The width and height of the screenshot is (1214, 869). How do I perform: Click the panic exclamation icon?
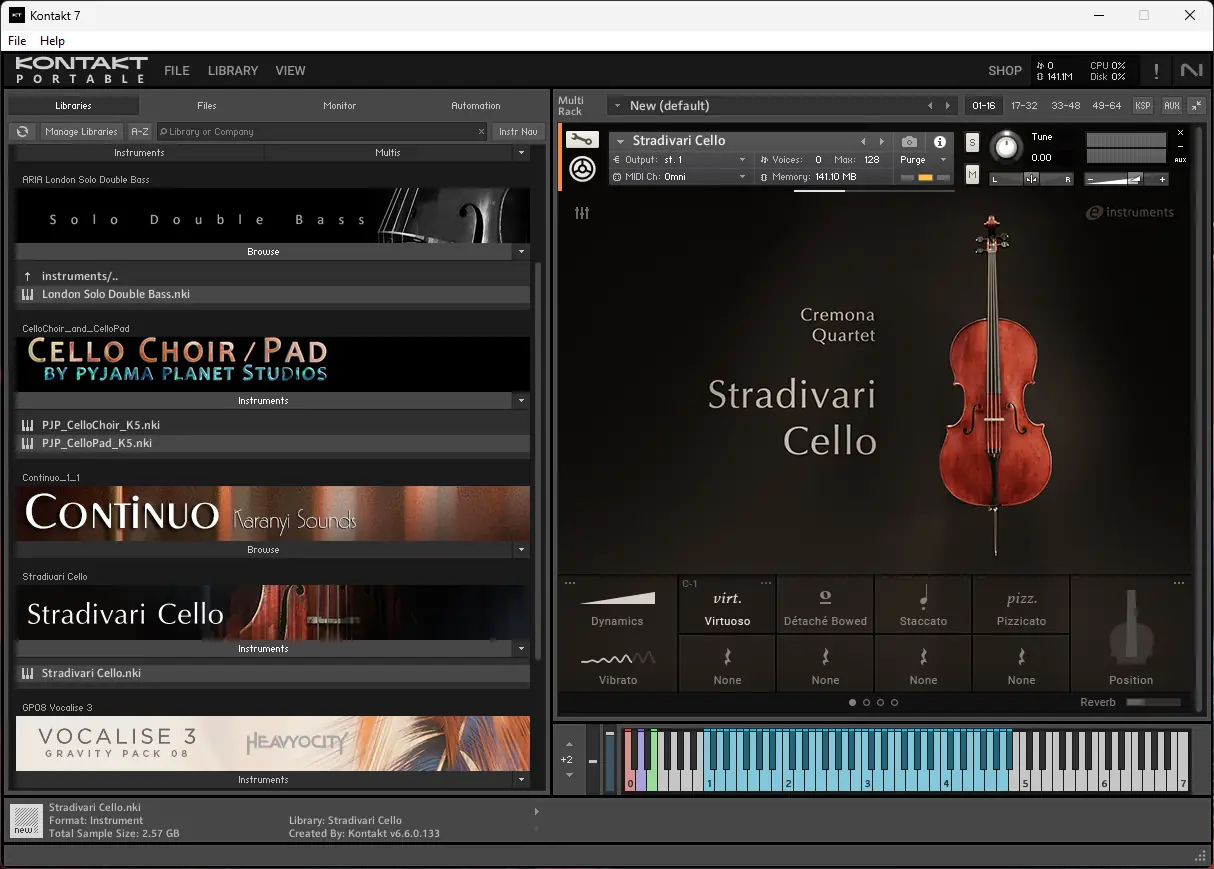tap(1155, 70)
